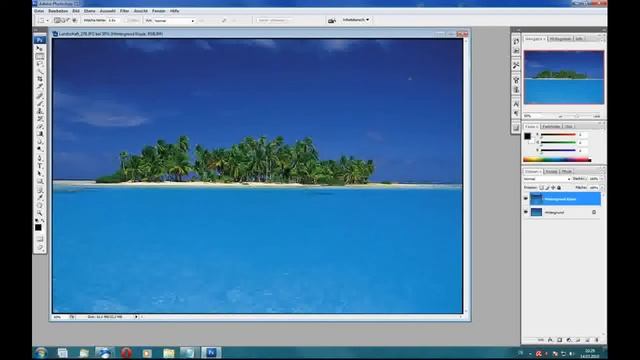
Task: Click the Navigator zoom slider
Action: point(576,116)
